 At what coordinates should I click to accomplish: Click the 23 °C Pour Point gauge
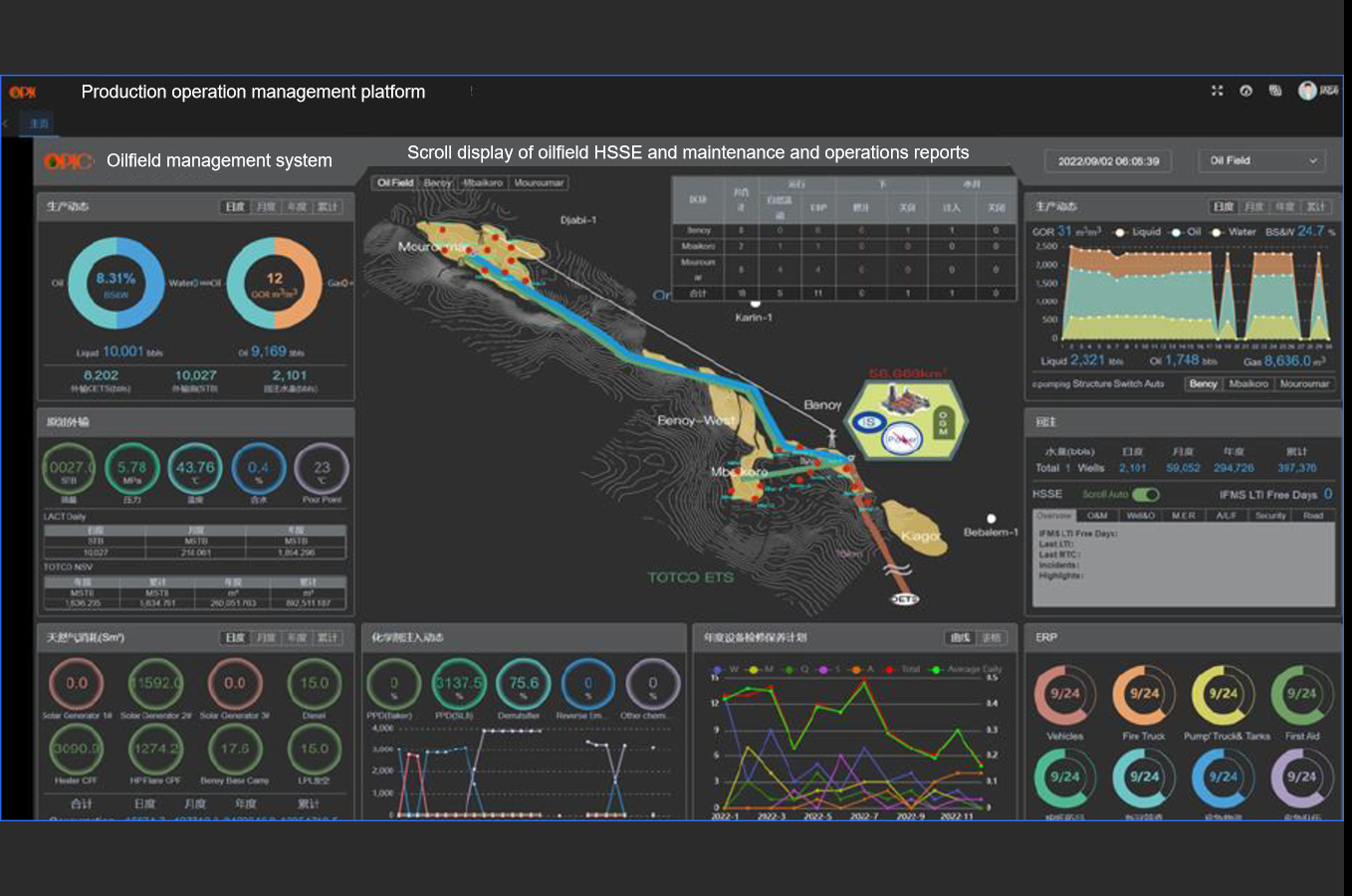pos(322,468)
